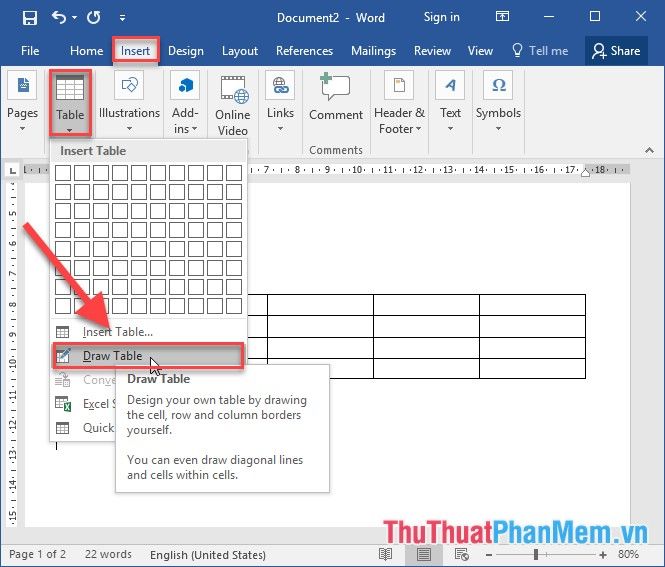Open Excel Spreadsheet option
Viewport: 665px width, 567px height.
84,404
